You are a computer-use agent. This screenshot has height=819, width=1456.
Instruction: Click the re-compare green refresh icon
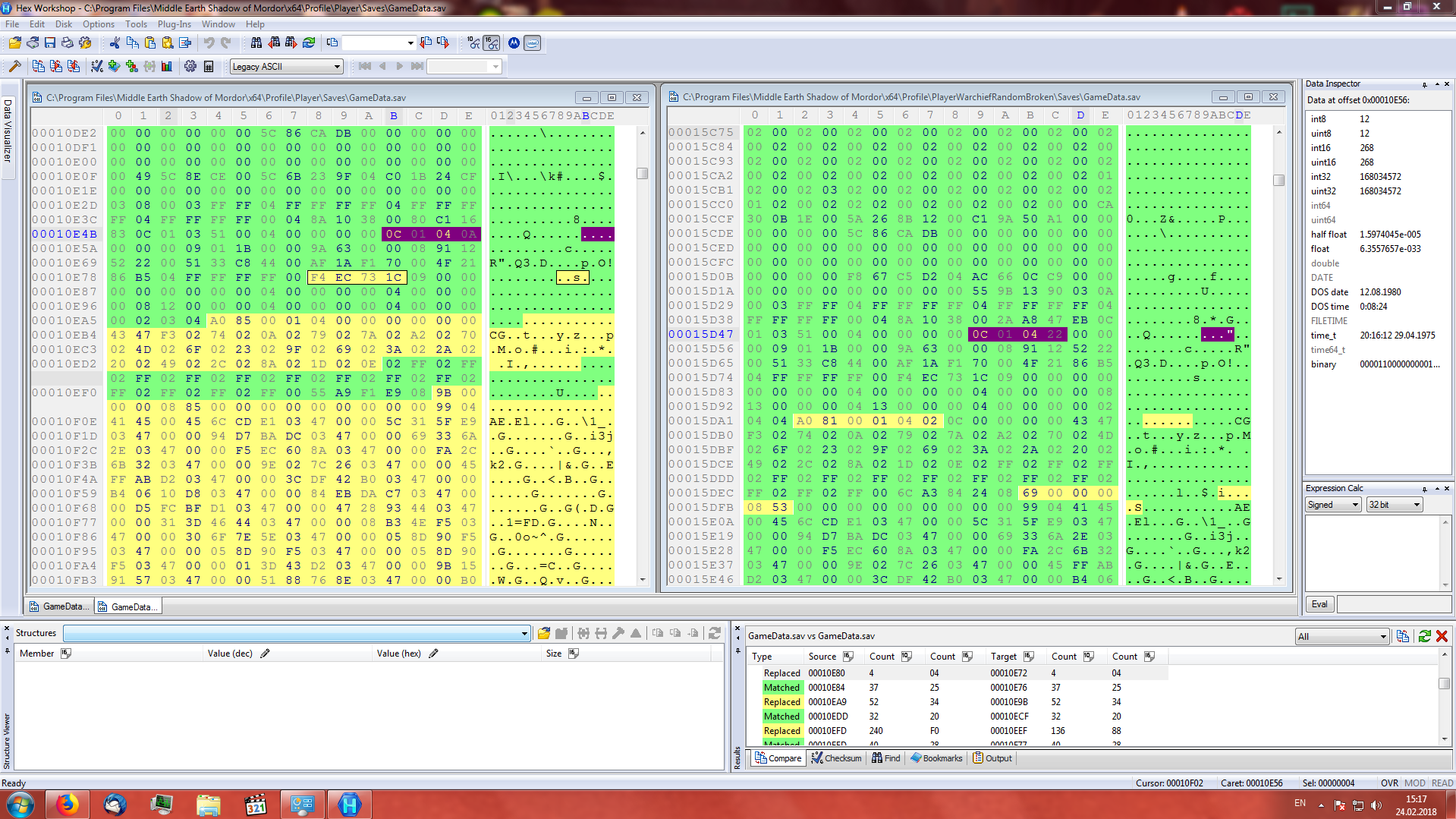[1424, 636]
